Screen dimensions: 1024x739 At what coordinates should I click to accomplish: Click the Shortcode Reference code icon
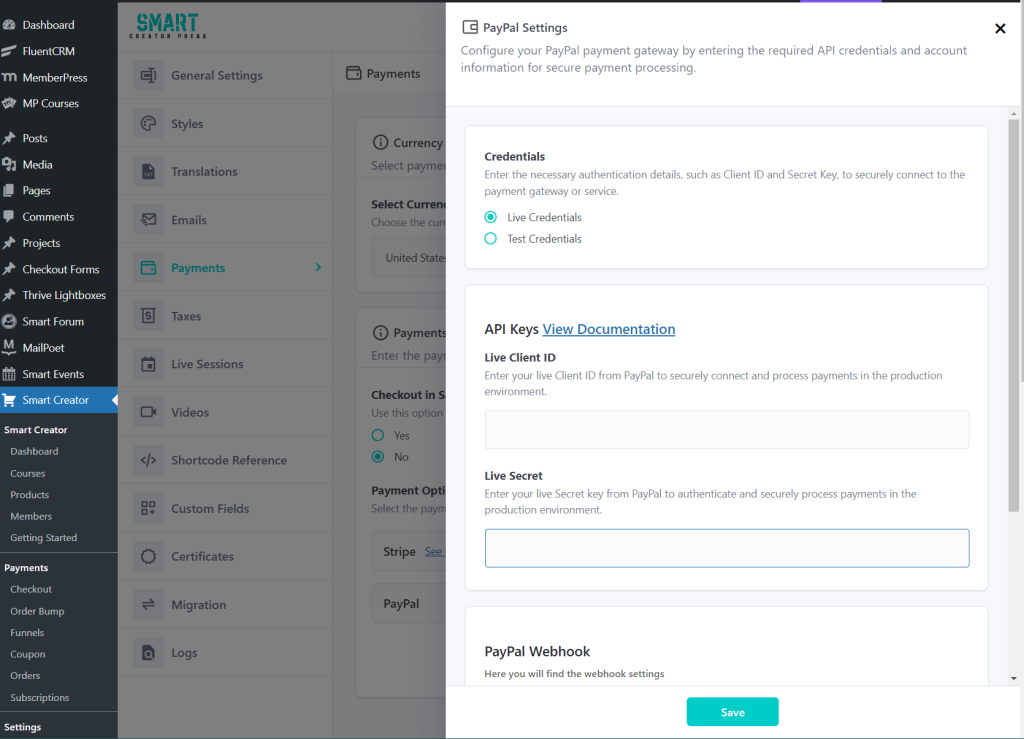pyautogui.click(x=149, y=460)
